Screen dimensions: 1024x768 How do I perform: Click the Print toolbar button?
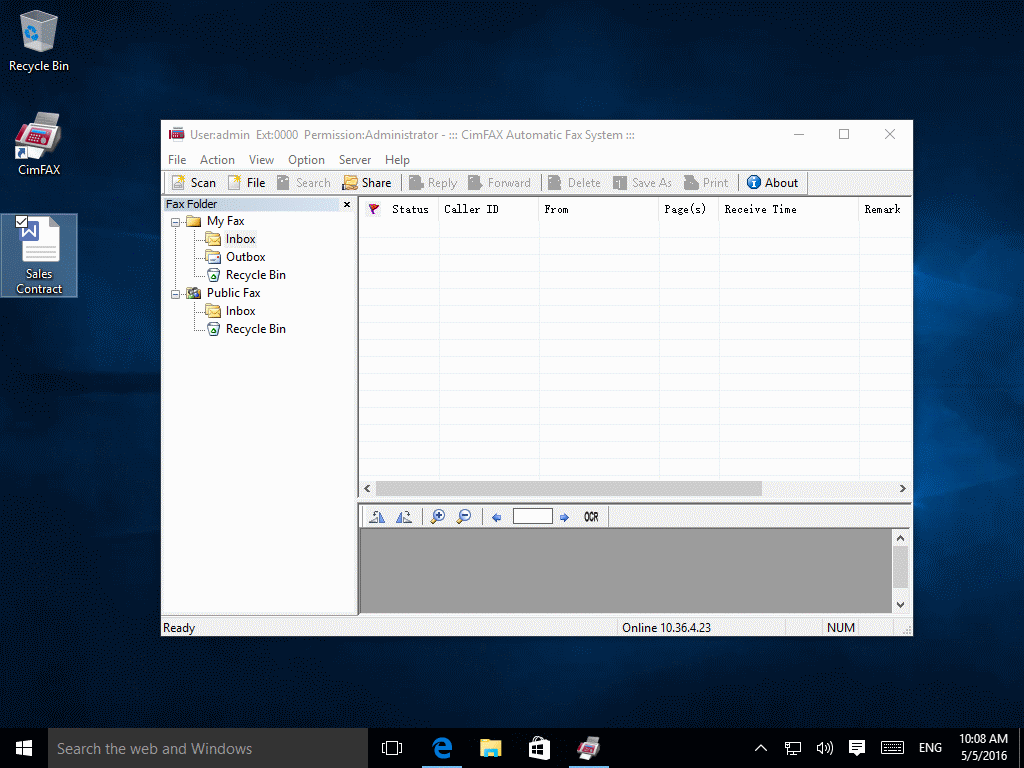pos(706,183)
